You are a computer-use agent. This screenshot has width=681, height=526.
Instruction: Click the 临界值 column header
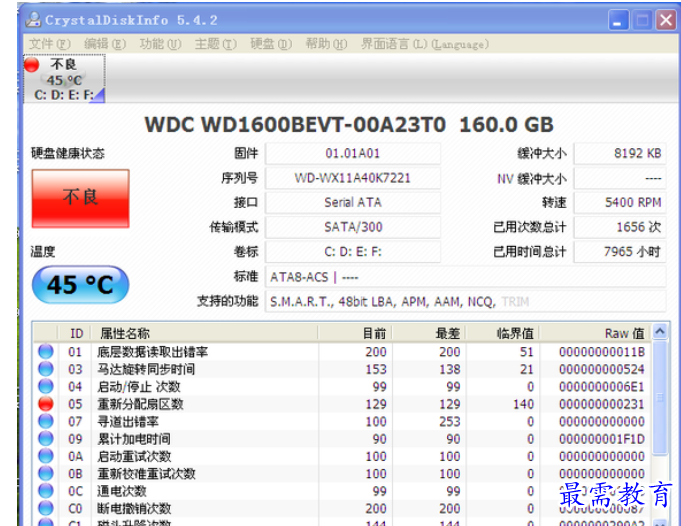(x=502, y=333)
